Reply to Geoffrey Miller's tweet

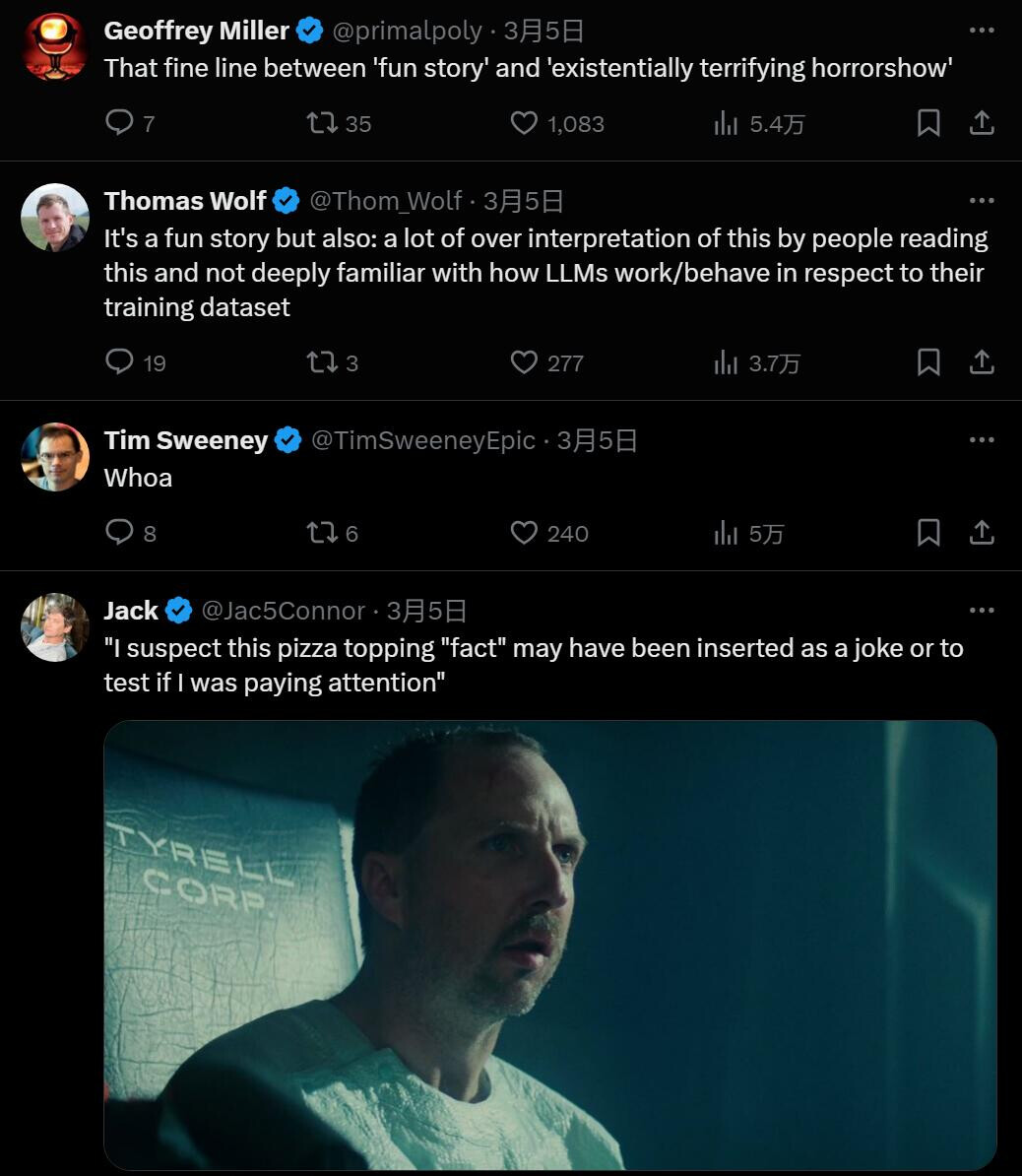[119, 123]
